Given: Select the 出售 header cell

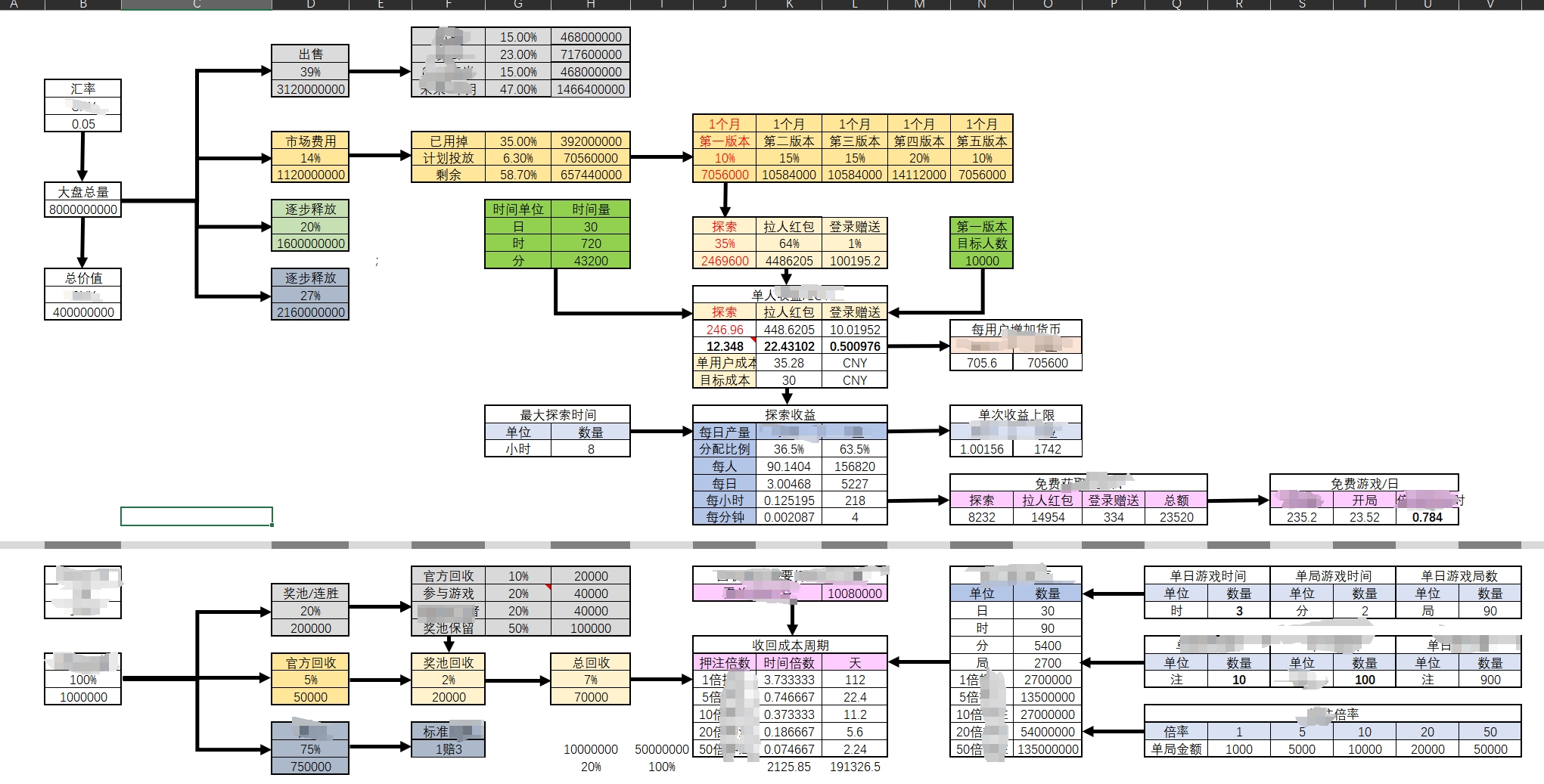Looking at the screenshot, I should coord(310,54).
